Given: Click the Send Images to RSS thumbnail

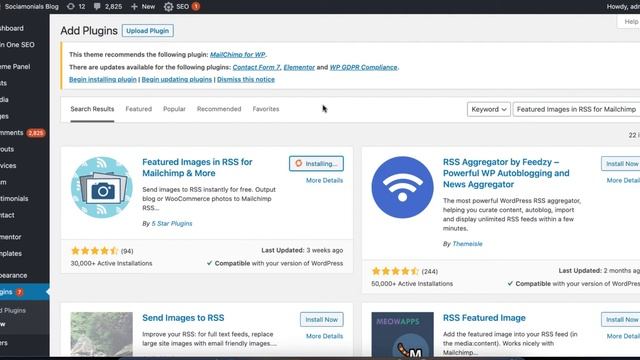Looking at the screenshot, I should (102, 334).
